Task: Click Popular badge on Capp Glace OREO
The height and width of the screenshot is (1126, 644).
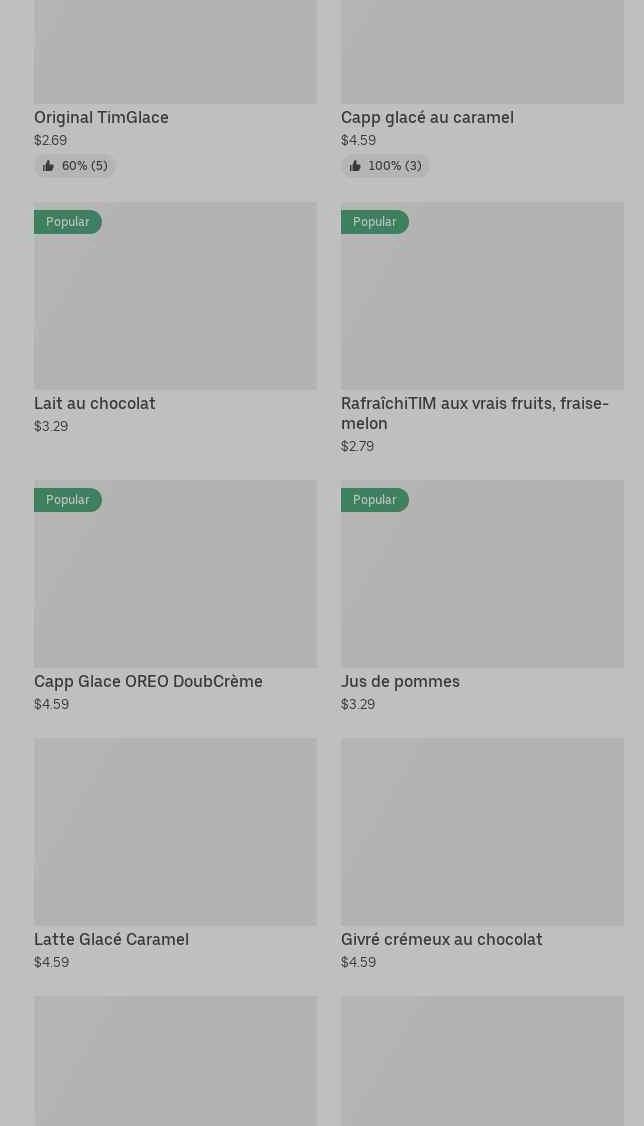Action: pyautogui.click(x=67, y=500)
